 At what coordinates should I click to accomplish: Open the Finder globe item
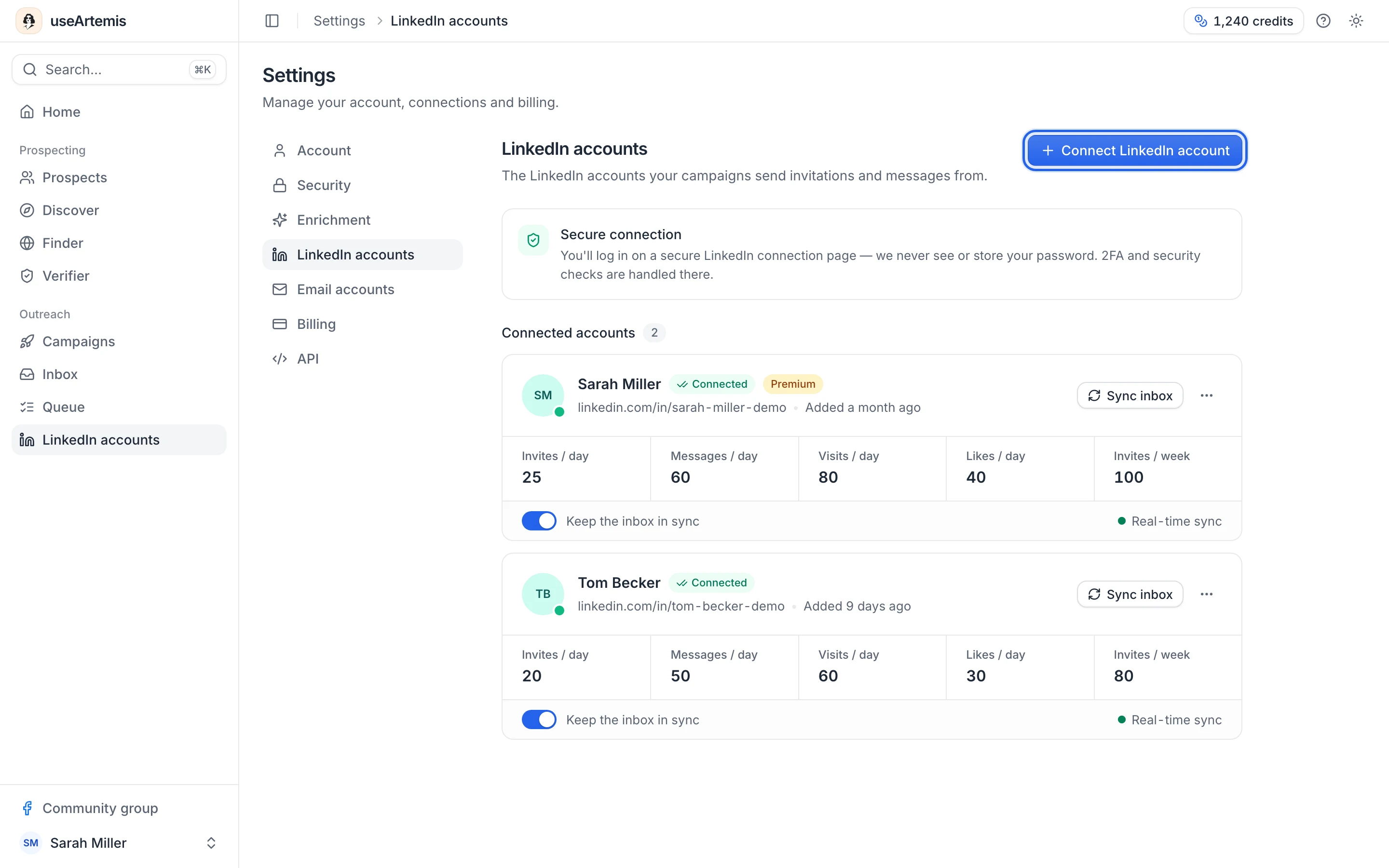tap(119, 243)
